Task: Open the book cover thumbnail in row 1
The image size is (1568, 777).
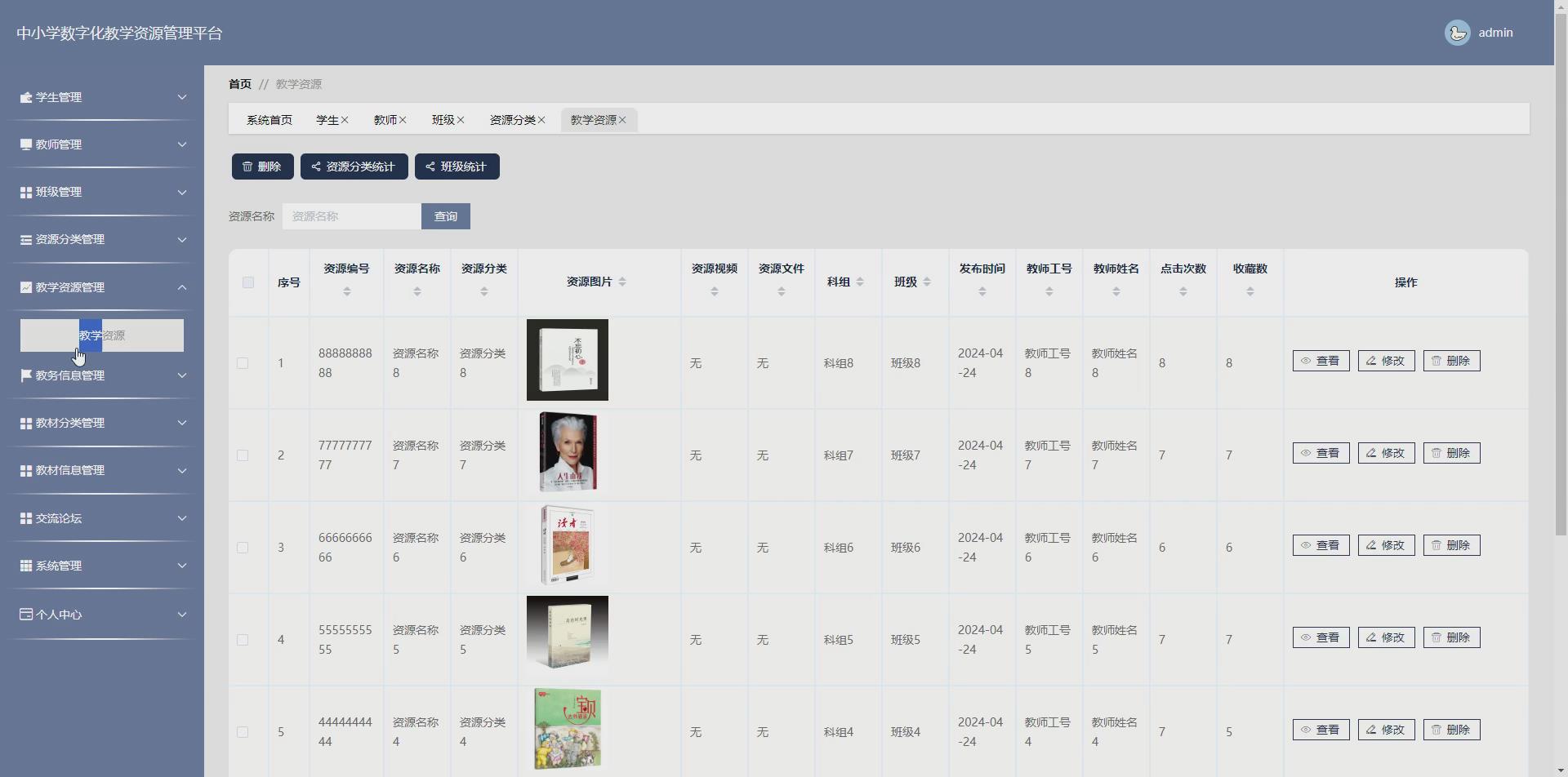Action: tap(568, 360)
